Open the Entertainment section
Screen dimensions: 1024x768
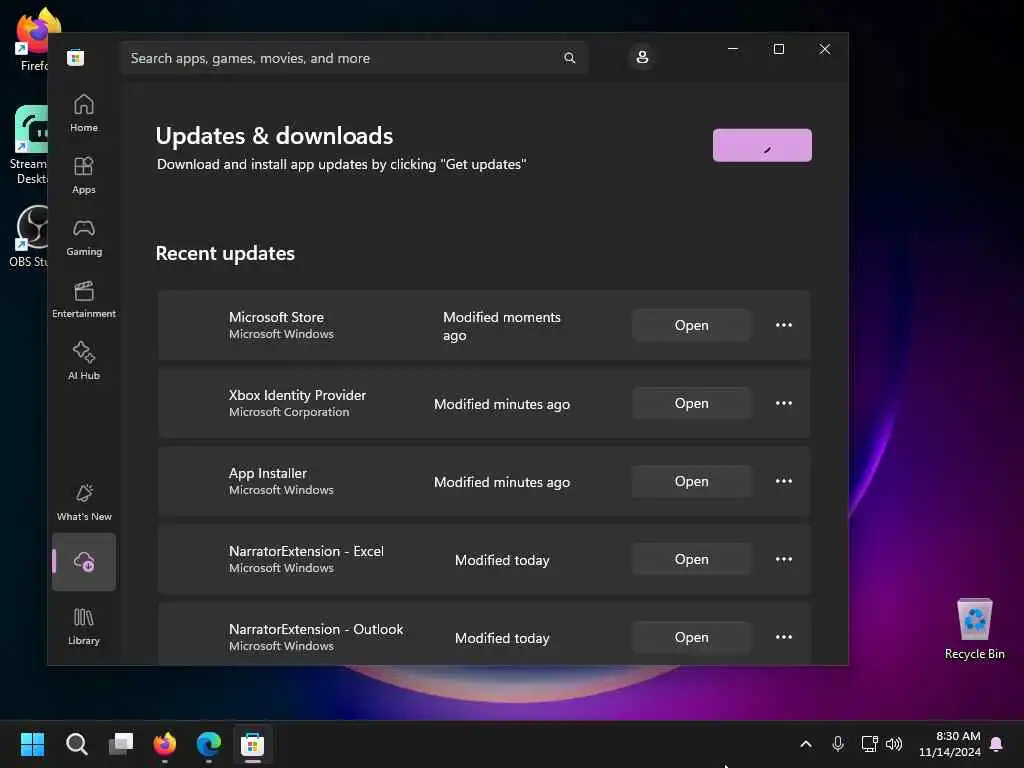pos(84,299)
